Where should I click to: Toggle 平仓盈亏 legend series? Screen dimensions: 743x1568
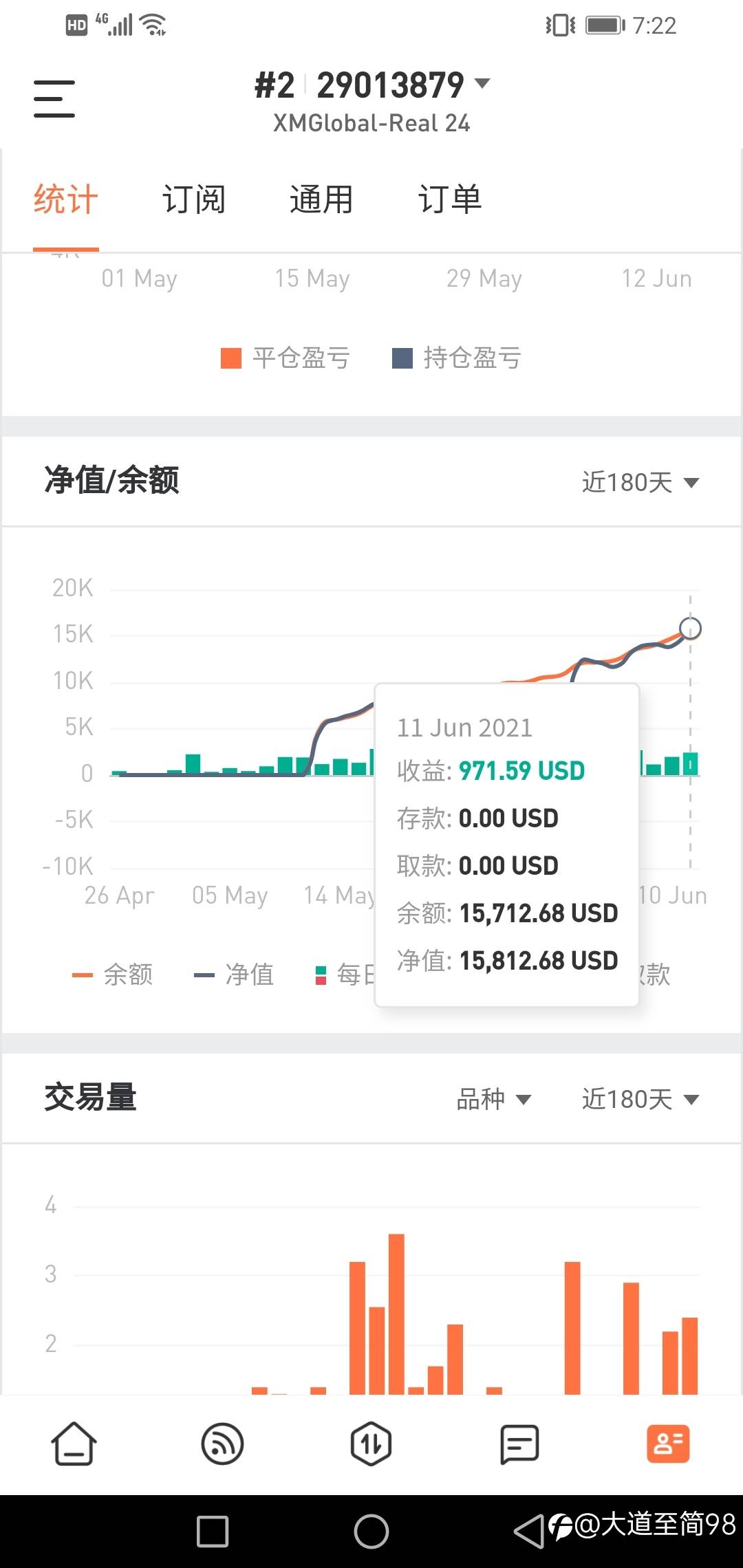click(x=286, y=358)
